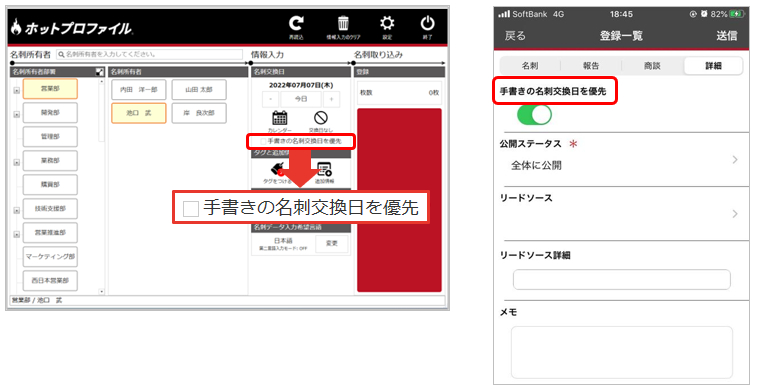
Task: Expand the 営業部 department tree node
Action: pos(17,90)
